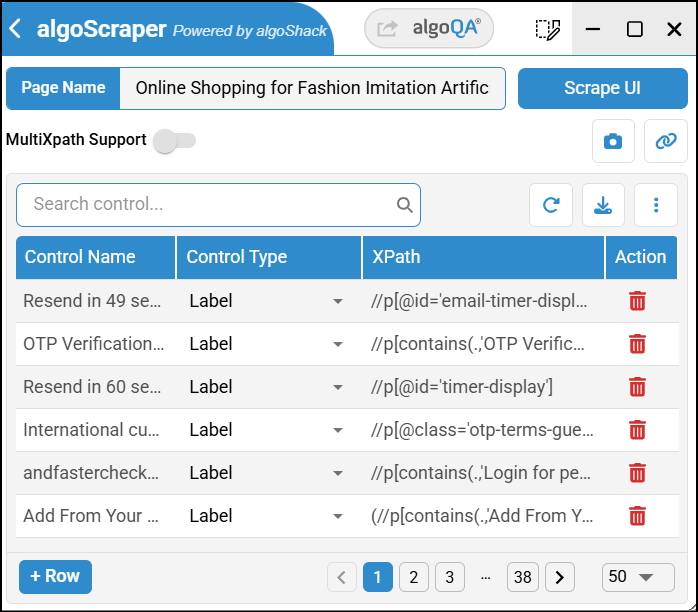Viewport: 698px width, 612px height.
Task: Delete the OTP Verification row
Action: (x=637, y=344)
